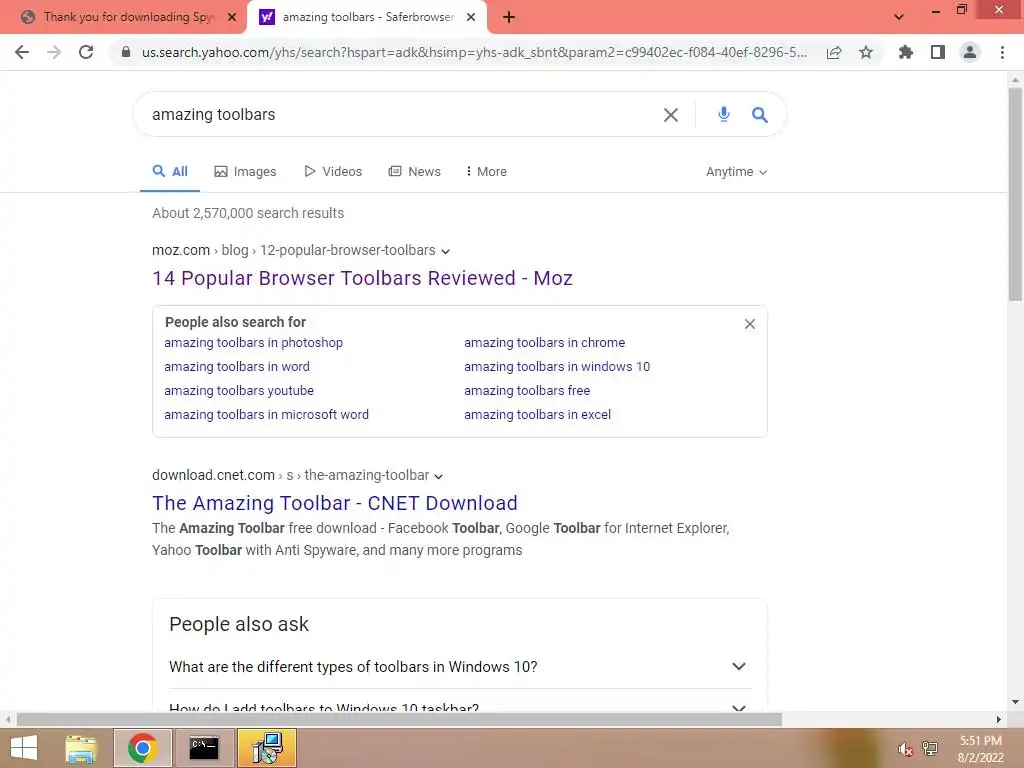
Task: Open the Command Prompt taskbar icon
Action: tap(204, 748)
